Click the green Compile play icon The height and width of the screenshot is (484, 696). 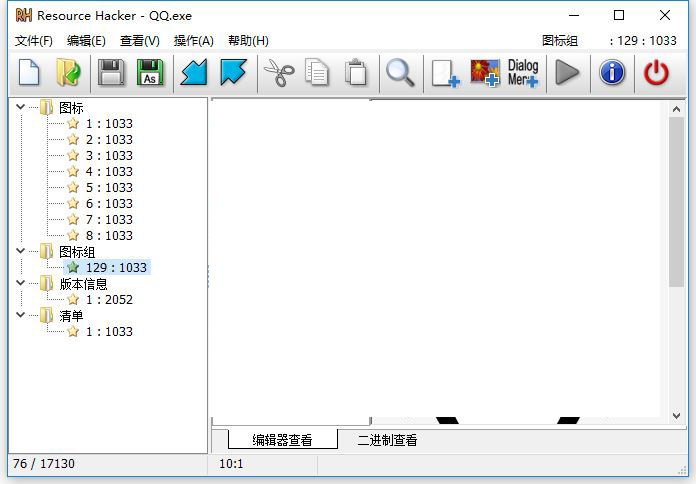pyautogui.click(x=567, y=73)
